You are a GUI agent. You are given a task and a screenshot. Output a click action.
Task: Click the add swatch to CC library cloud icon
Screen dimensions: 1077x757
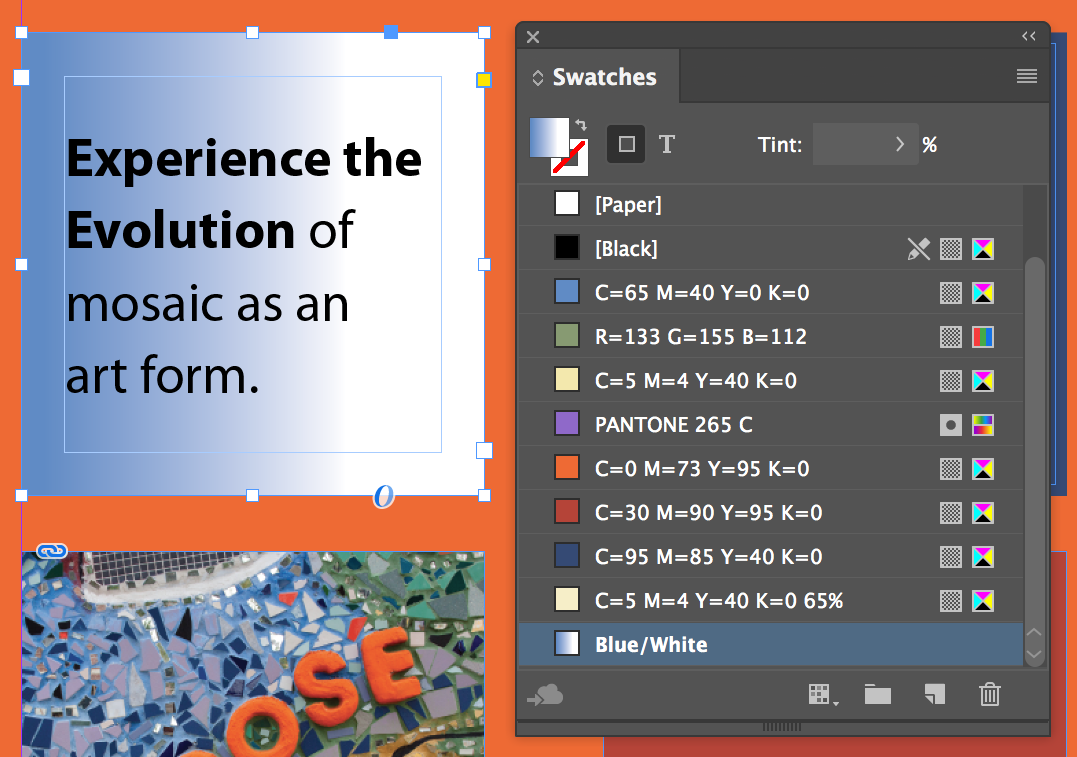pyautogui.click(x=545, y=696)
